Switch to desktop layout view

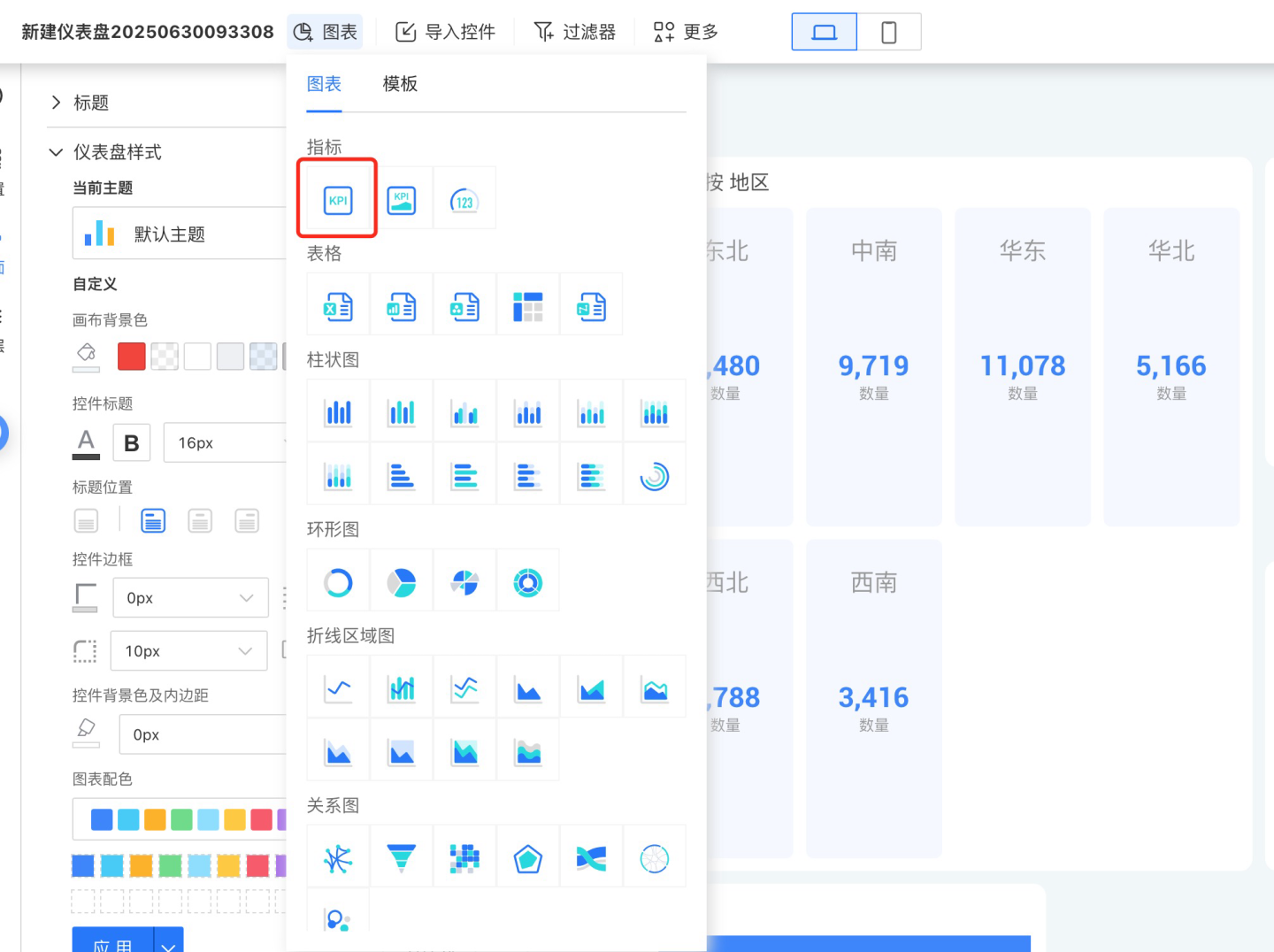pyautogui.click(x=824, y=33)
